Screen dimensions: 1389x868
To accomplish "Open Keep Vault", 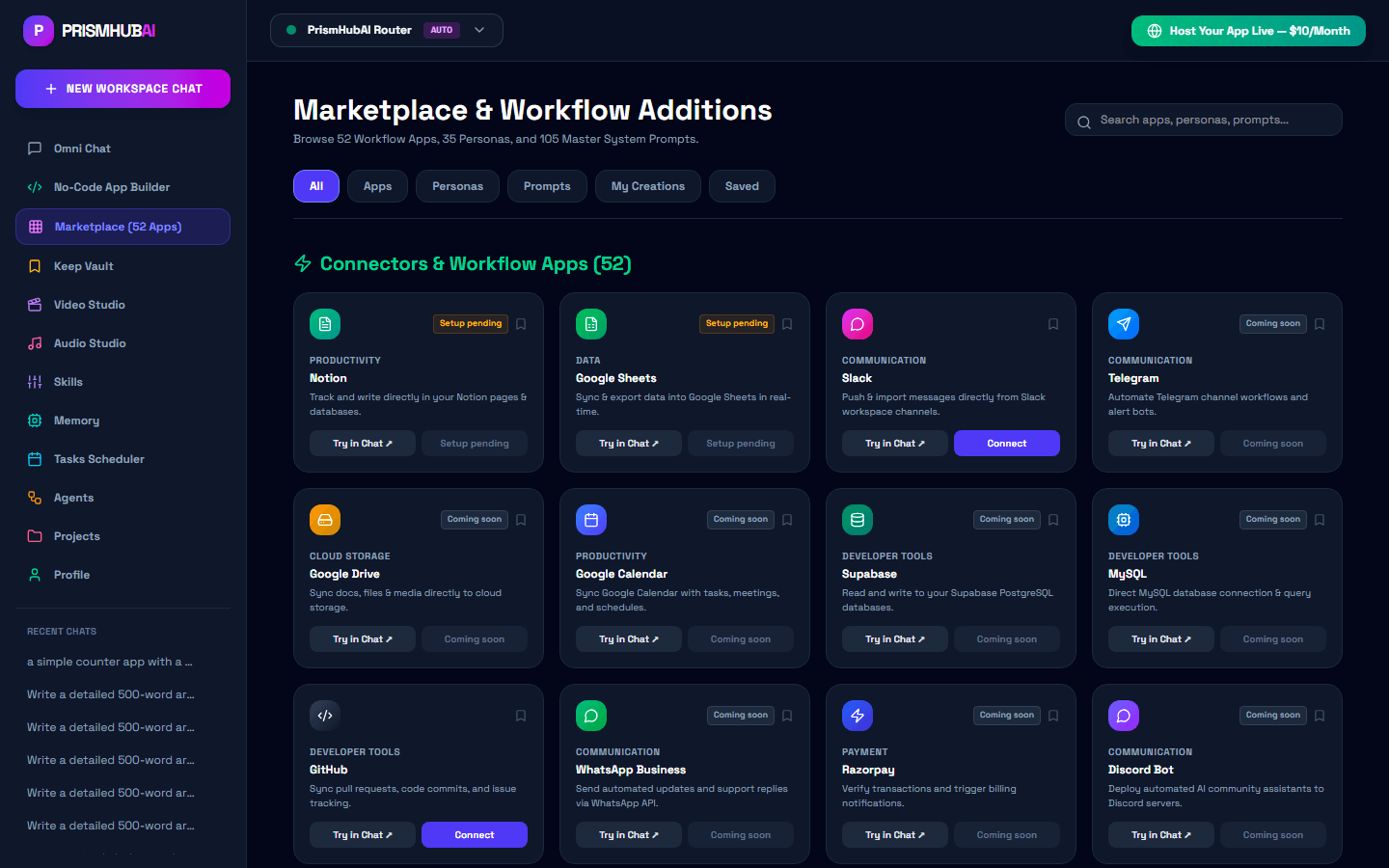I will [123, 266].
